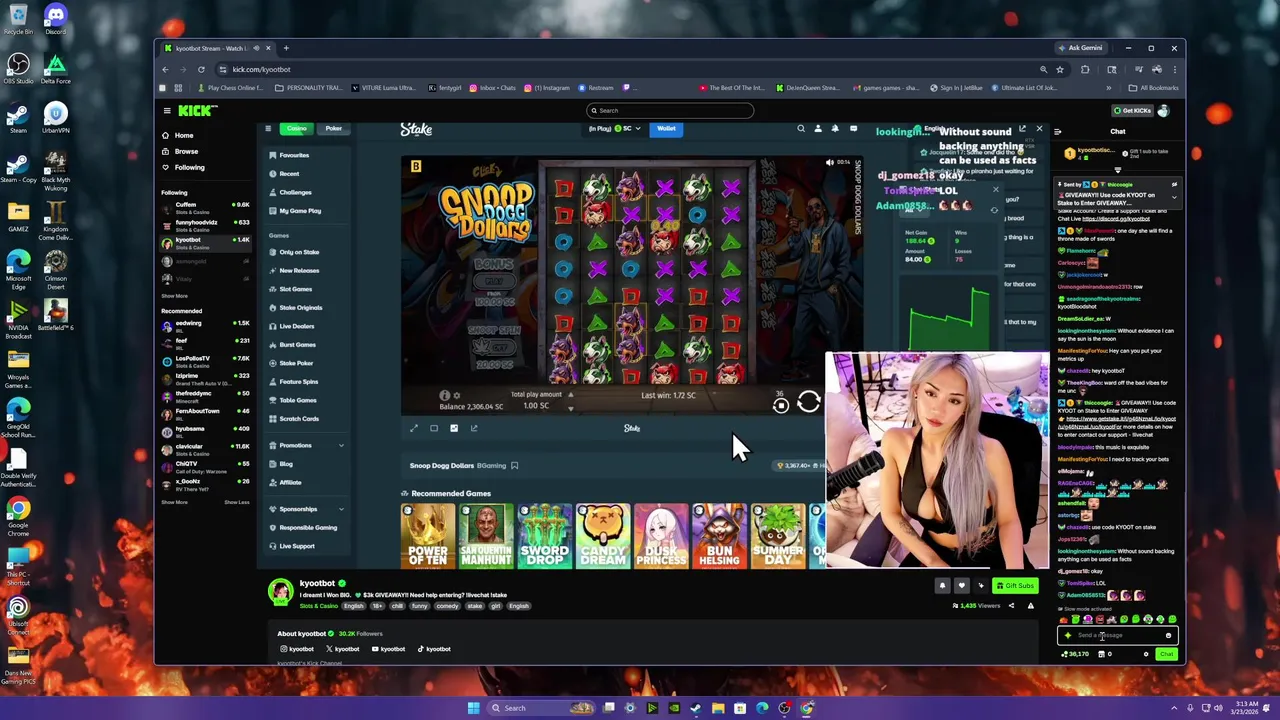Image resolution: width=1280 pixels, height=720 pixels.
Task: Open game info icon near balance
Action: click(x=445, y=396)
